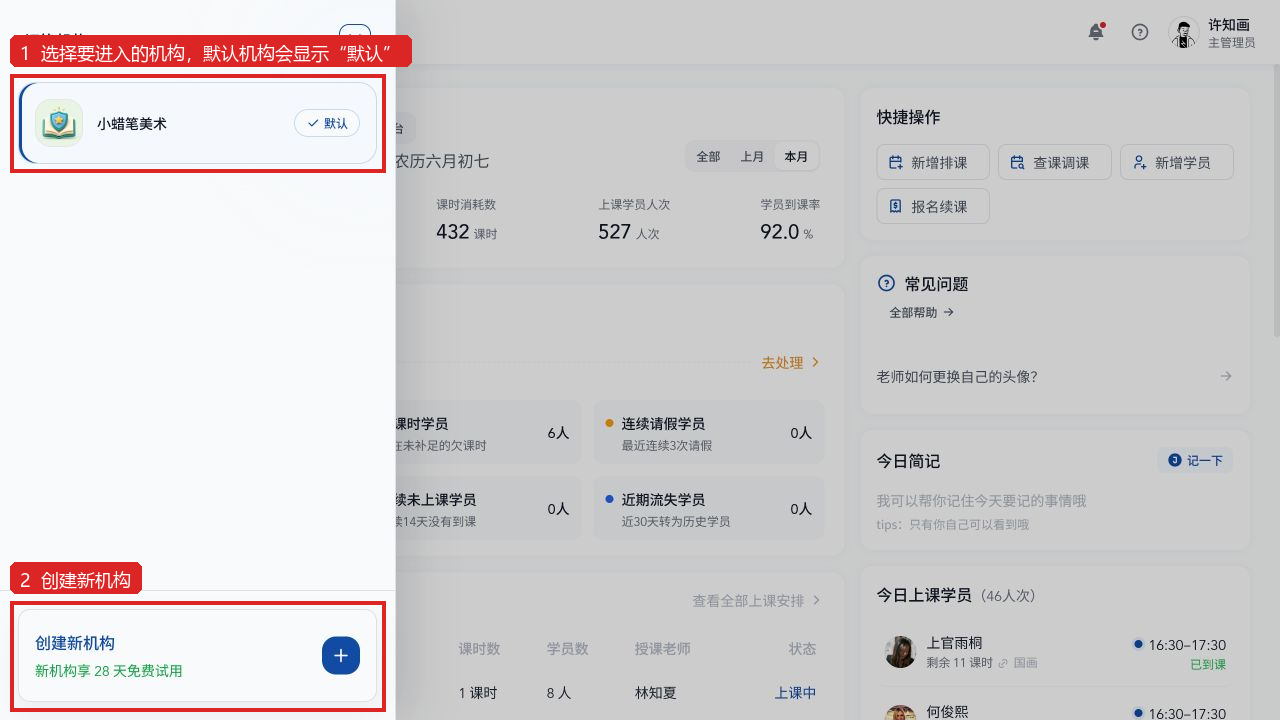Viewport: 1280px width, 720px height.
Task: Open the 近期流失学员 card
Action: 709,508
